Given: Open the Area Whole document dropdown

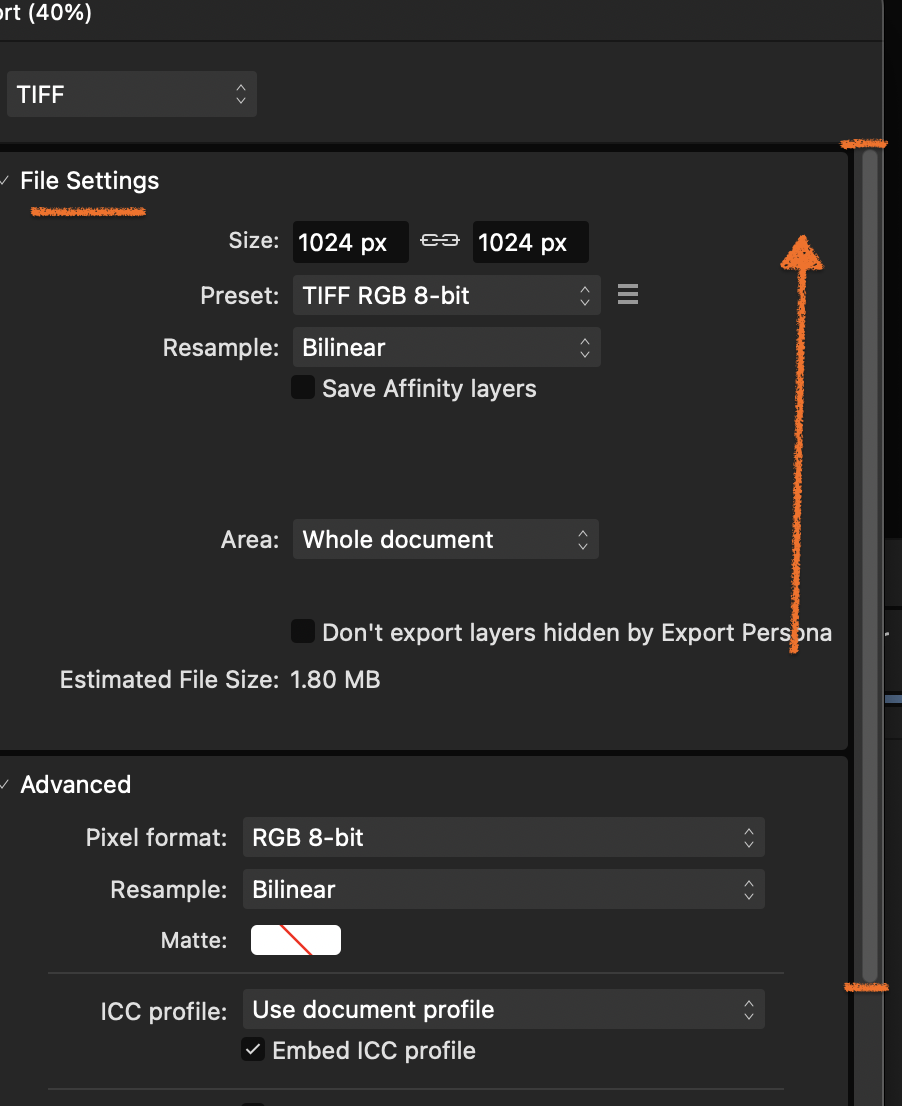Looking at the screenshot, I should pyautogui.click(x=446, y=540).
